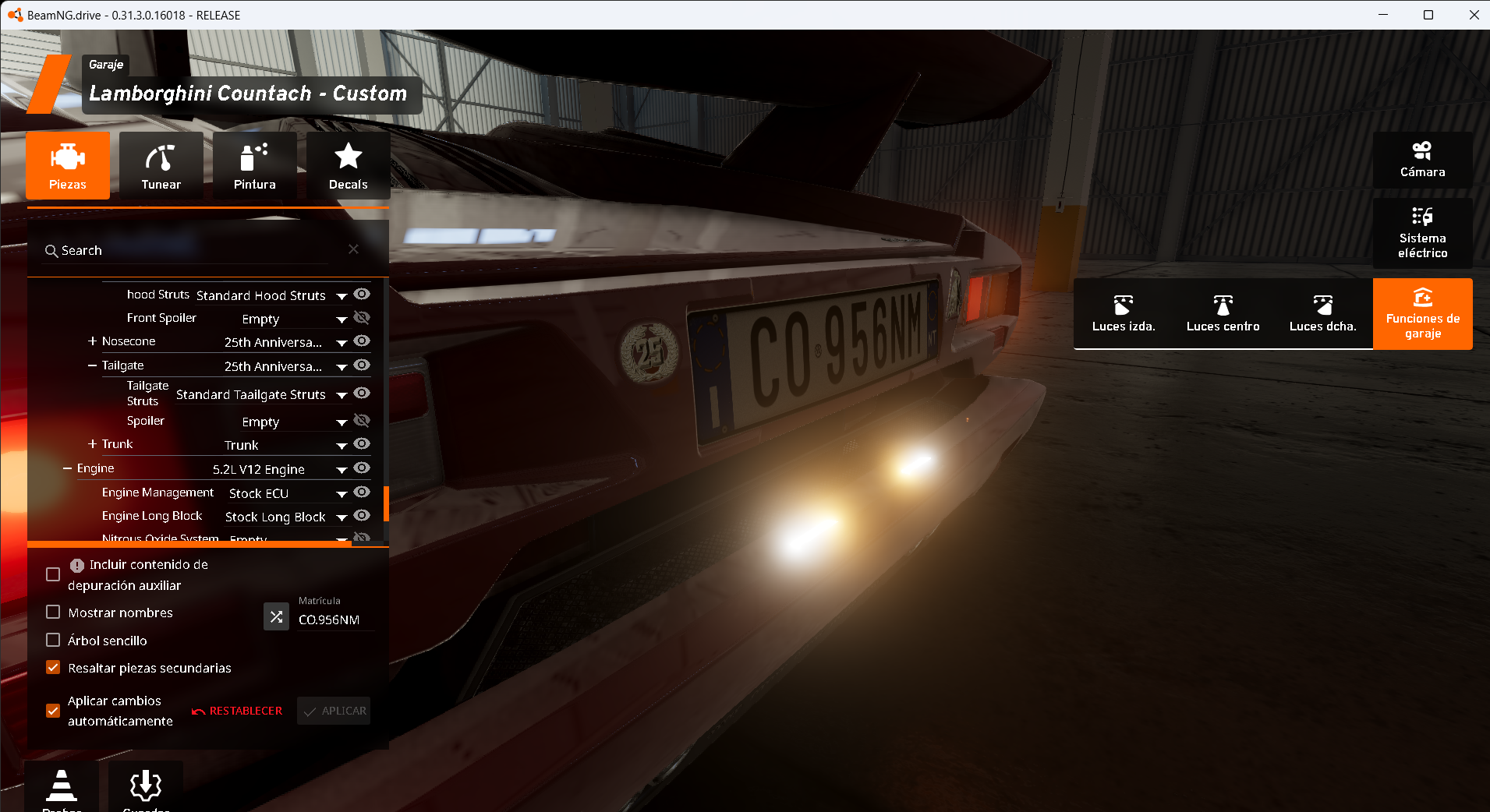Viewport: 1490px width, 812px height.
Task: Click the 'Engine Long Block' label
Action: coord(152,516)
